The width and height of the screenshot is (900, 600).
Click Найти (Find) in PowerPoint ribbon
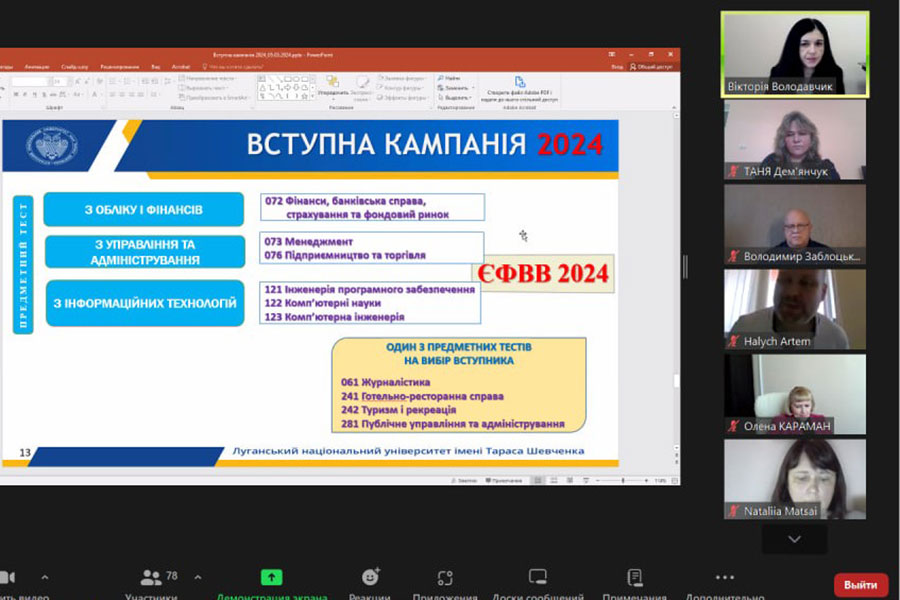pos(449,78)
